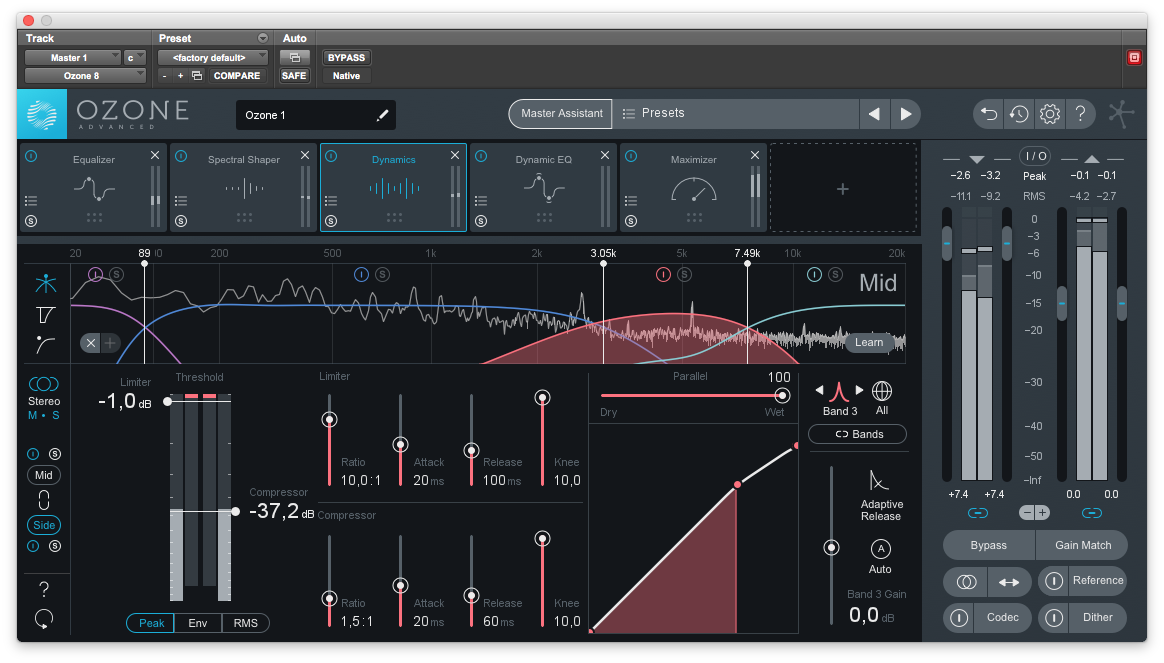
Task: Click the reset circular arrow icon
Action: click(x=44, y=618)
